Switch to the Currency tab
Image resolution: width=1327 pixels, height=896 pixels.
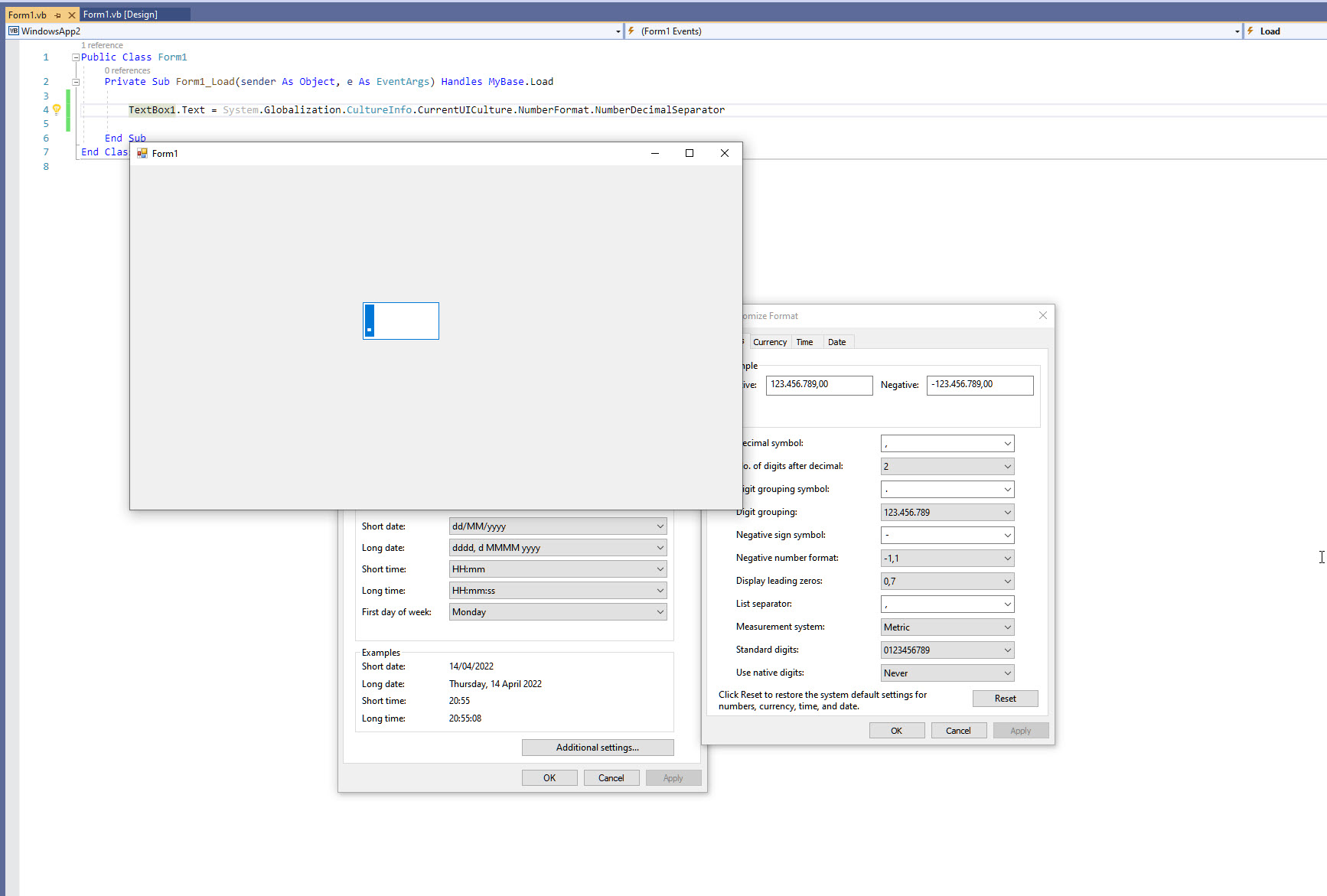pos(769,342)
